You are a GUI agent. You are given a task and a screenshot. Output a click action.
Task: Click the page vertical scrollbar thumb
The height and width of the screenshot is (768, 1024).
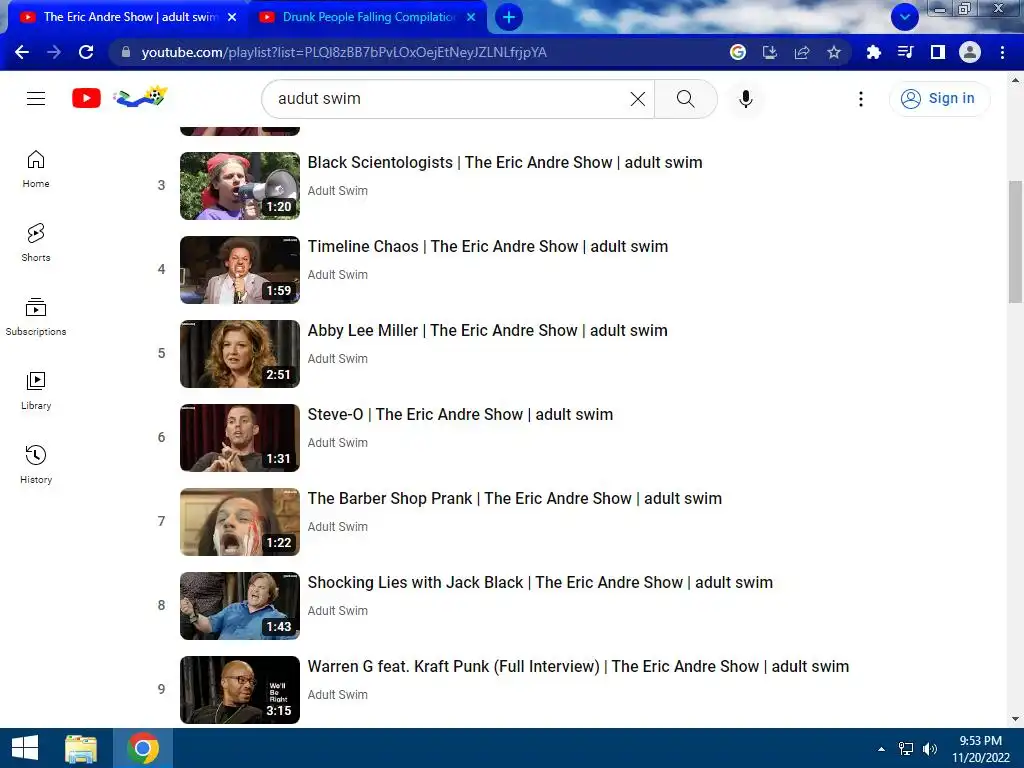point(1016,242)
